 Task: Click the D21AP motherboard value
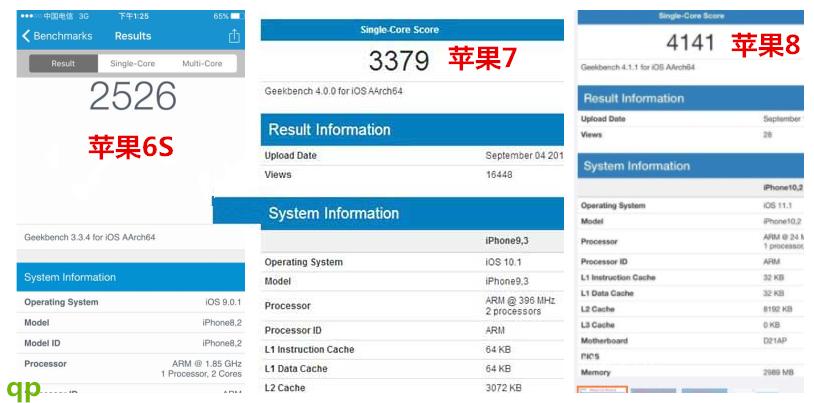[776, 341]
